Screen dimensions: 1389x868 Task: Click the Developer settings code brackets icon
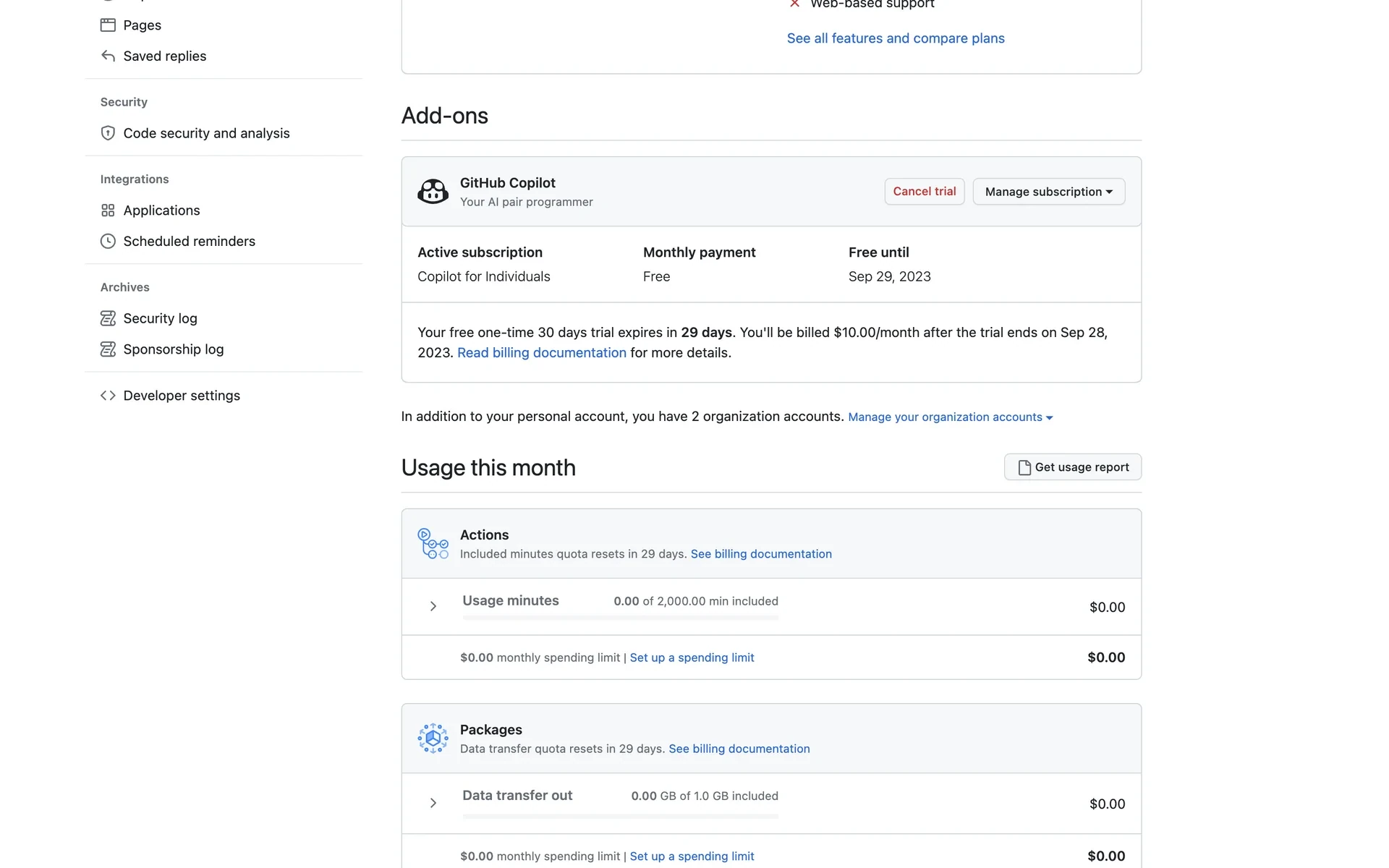pos(108,396)
